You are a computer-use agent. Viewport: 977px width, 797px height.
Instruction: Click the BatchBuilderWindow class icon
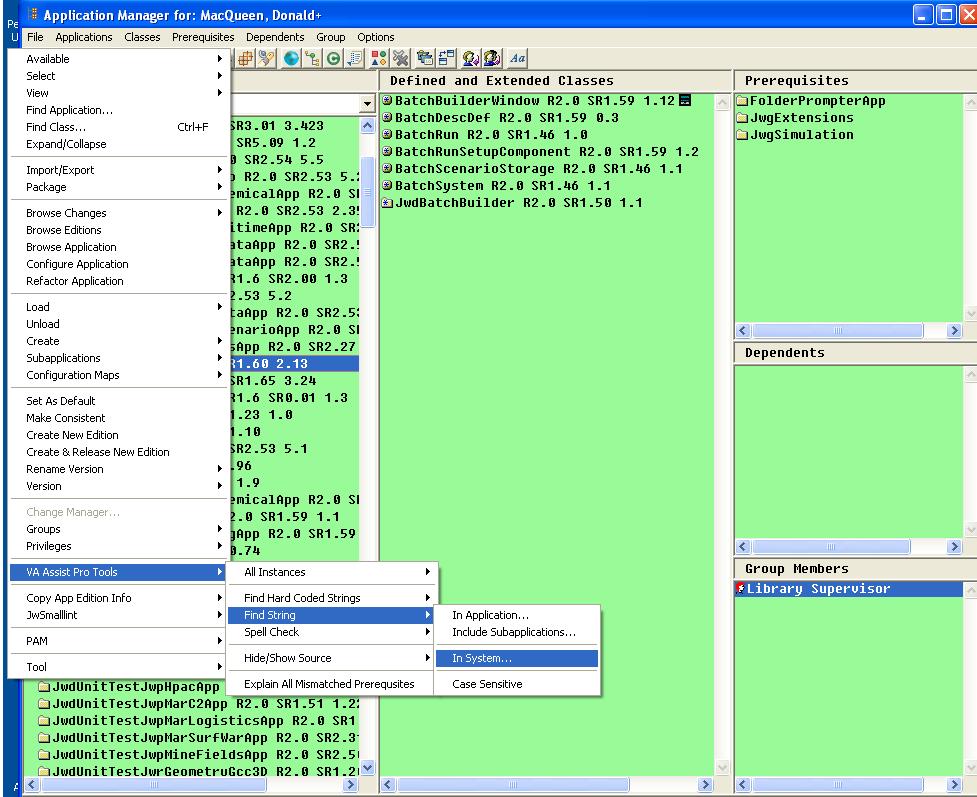[388, 101]
